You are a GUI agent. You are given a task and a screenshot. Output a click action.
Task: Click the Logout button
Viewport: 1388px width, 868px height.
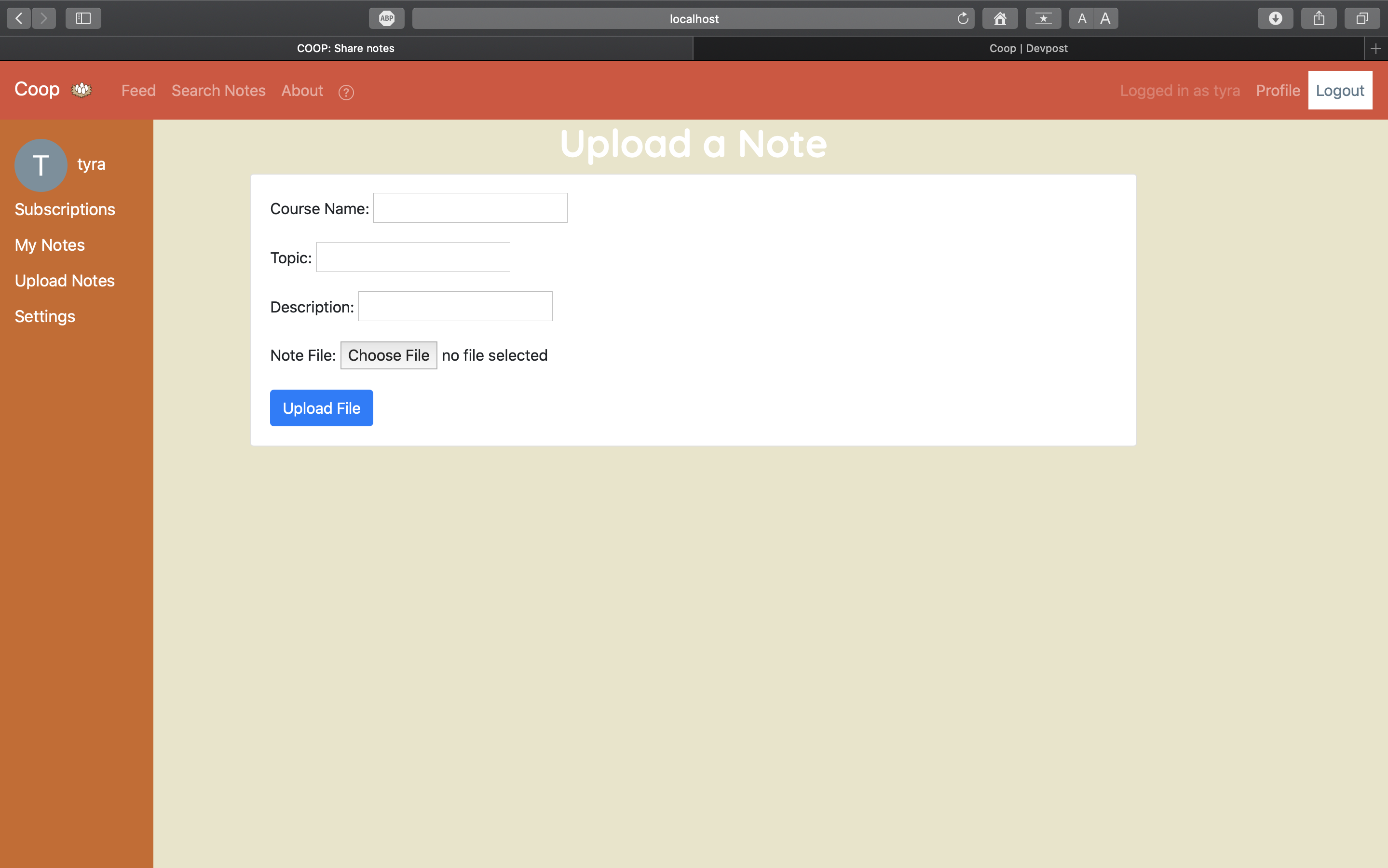point(1340,91)
